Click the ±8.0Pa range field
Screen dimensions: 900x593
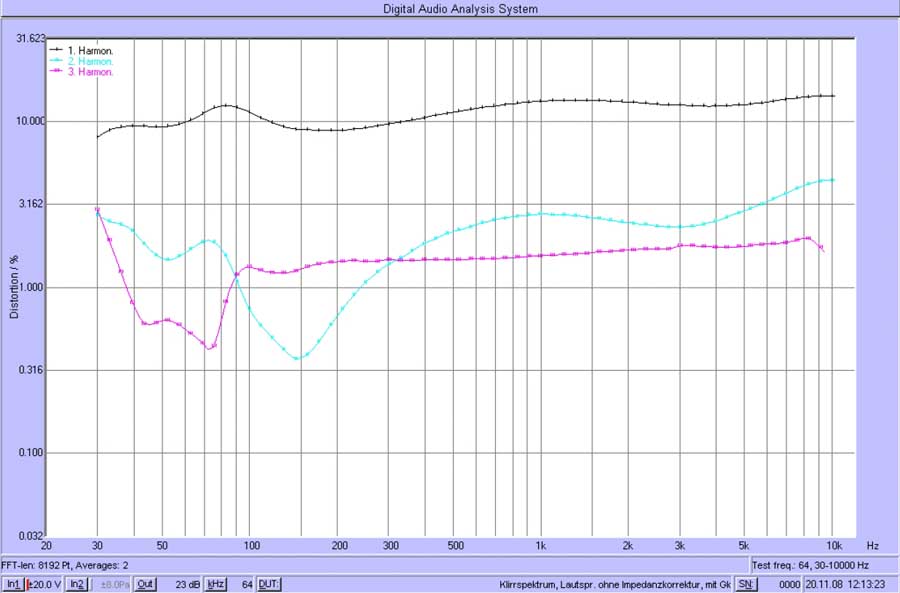[113, 584]
